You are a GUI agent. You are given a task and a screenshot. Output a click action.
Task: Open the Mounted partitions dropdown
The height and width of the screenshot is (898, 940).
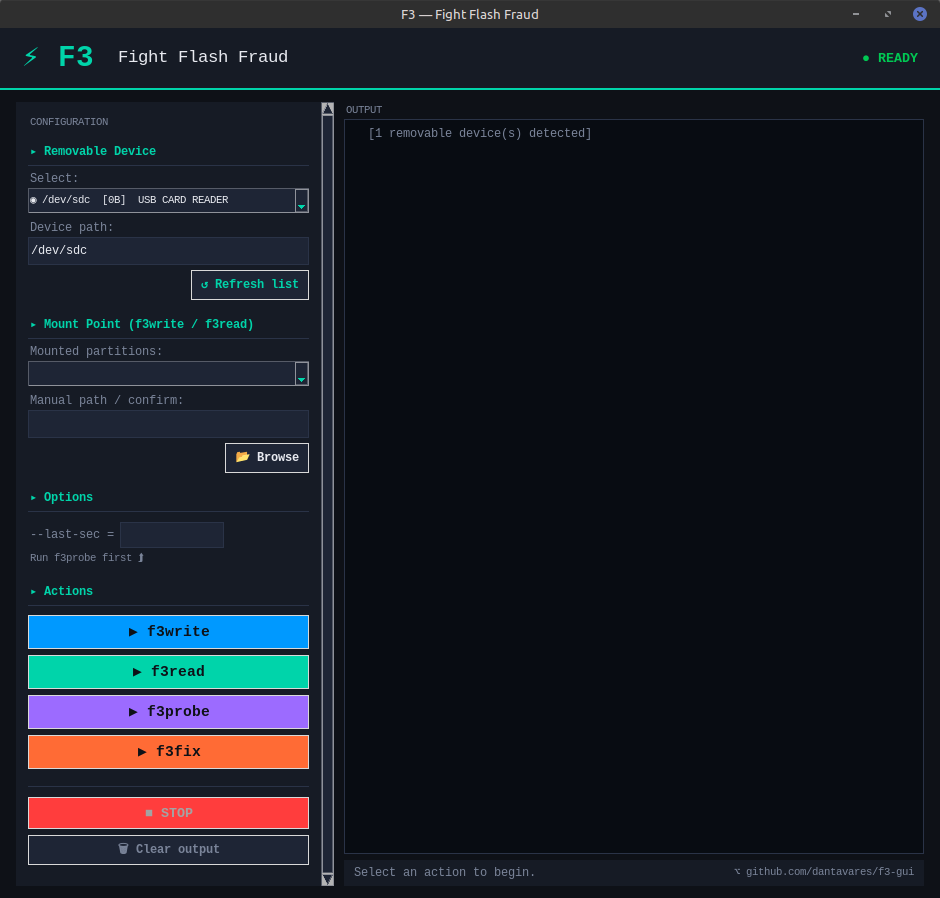coord(301,373)
